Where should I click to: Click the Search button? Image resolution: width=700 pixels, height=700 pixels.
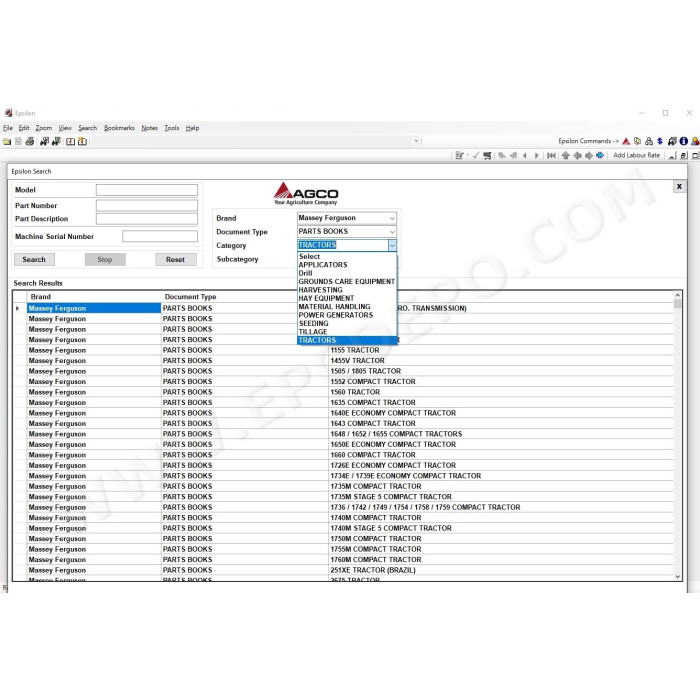click(x=34, y=259)
